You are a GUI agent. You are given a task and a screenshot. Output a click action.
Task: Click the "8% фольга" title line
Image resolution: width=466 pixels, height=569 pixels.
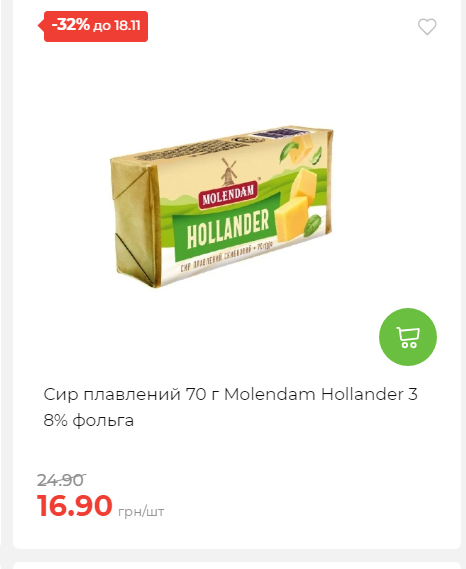(x=89, y=421)
